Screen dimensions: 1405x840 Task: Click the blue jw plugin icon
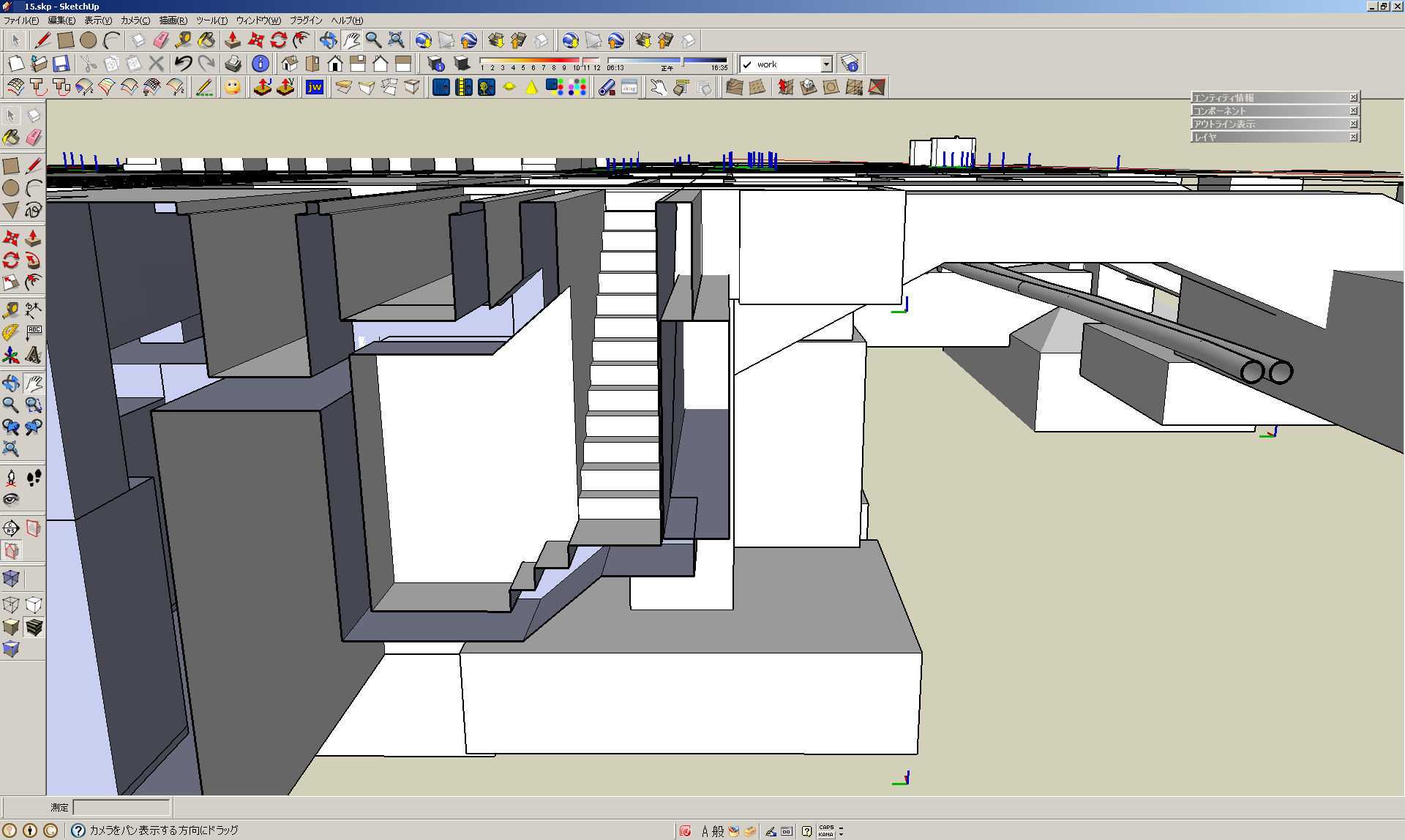[x=315, y=88]
